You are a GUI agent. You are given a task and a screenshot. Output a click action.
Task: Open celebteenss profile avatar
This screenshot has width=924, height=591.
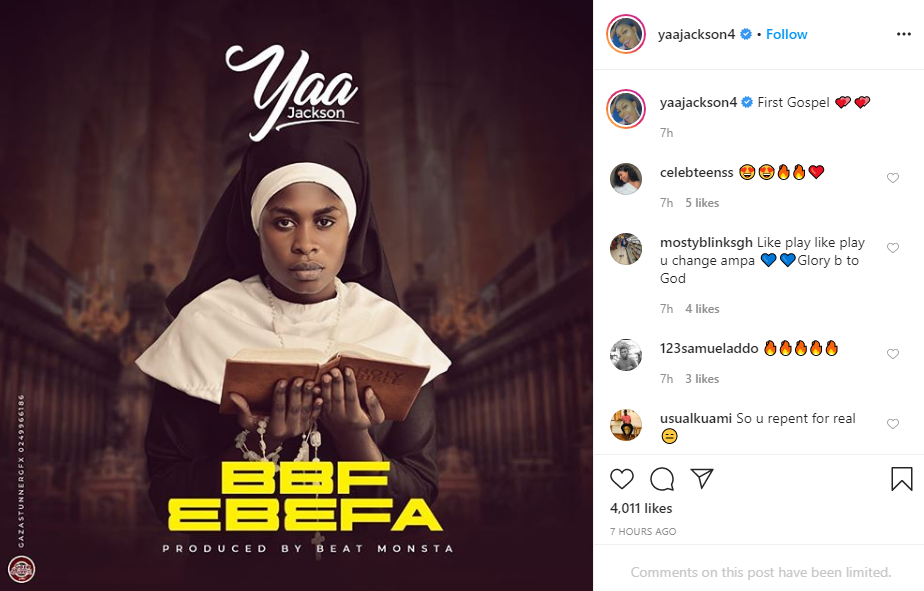tap(626, 179)
